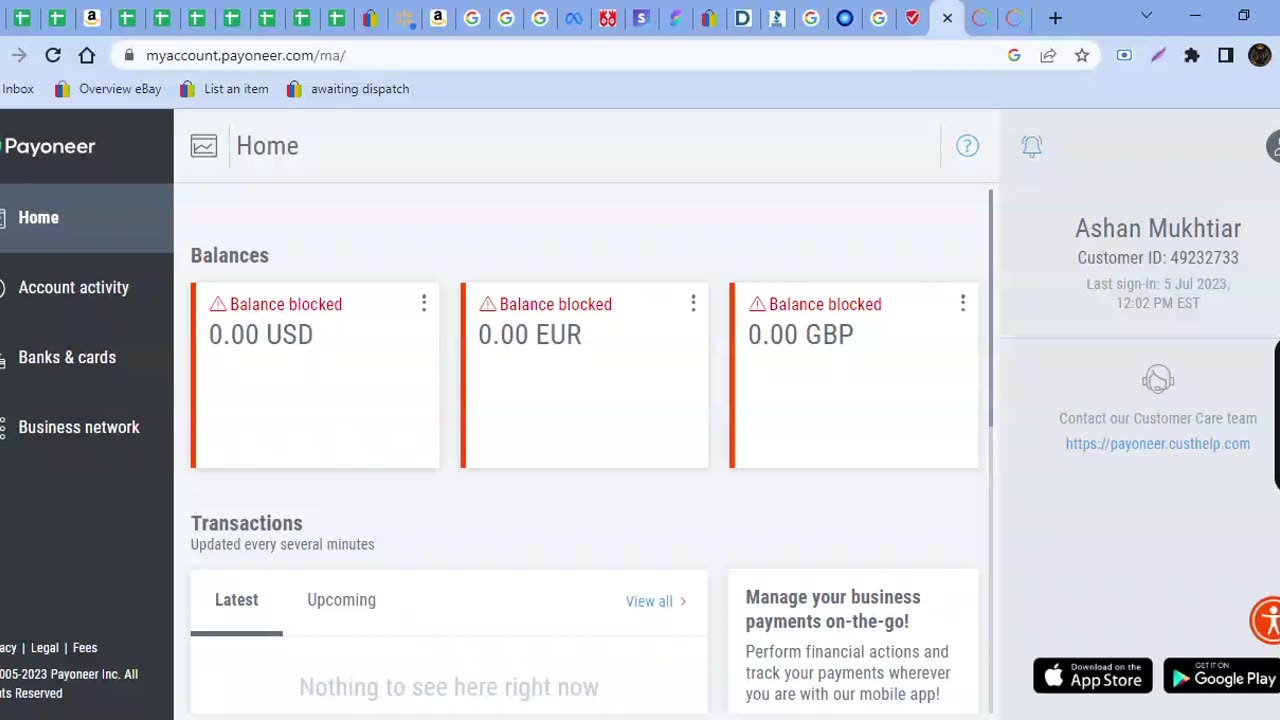View site info via the padlock icon
Image resolution: width=1280 pixels, height=720 pixels.
(x=129, y=56)
